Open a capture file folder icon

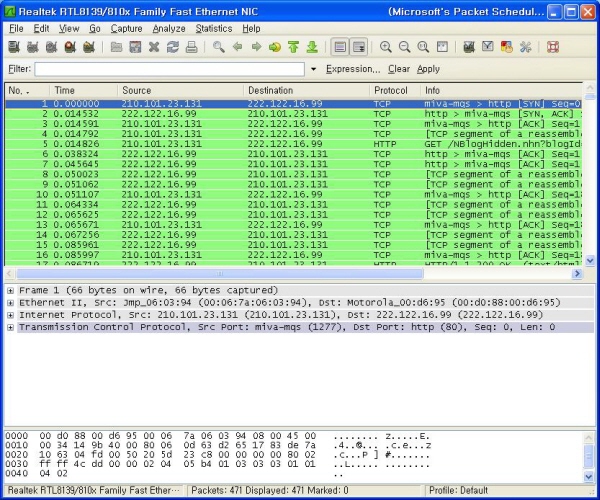[116, 47]
